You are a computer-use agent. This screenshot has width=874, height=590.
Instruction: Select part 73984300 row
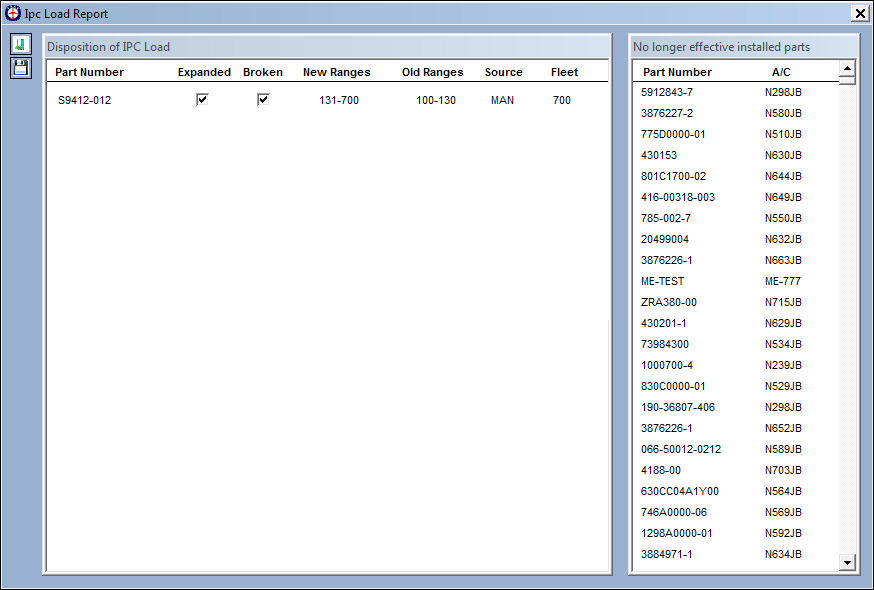[736, 344]
